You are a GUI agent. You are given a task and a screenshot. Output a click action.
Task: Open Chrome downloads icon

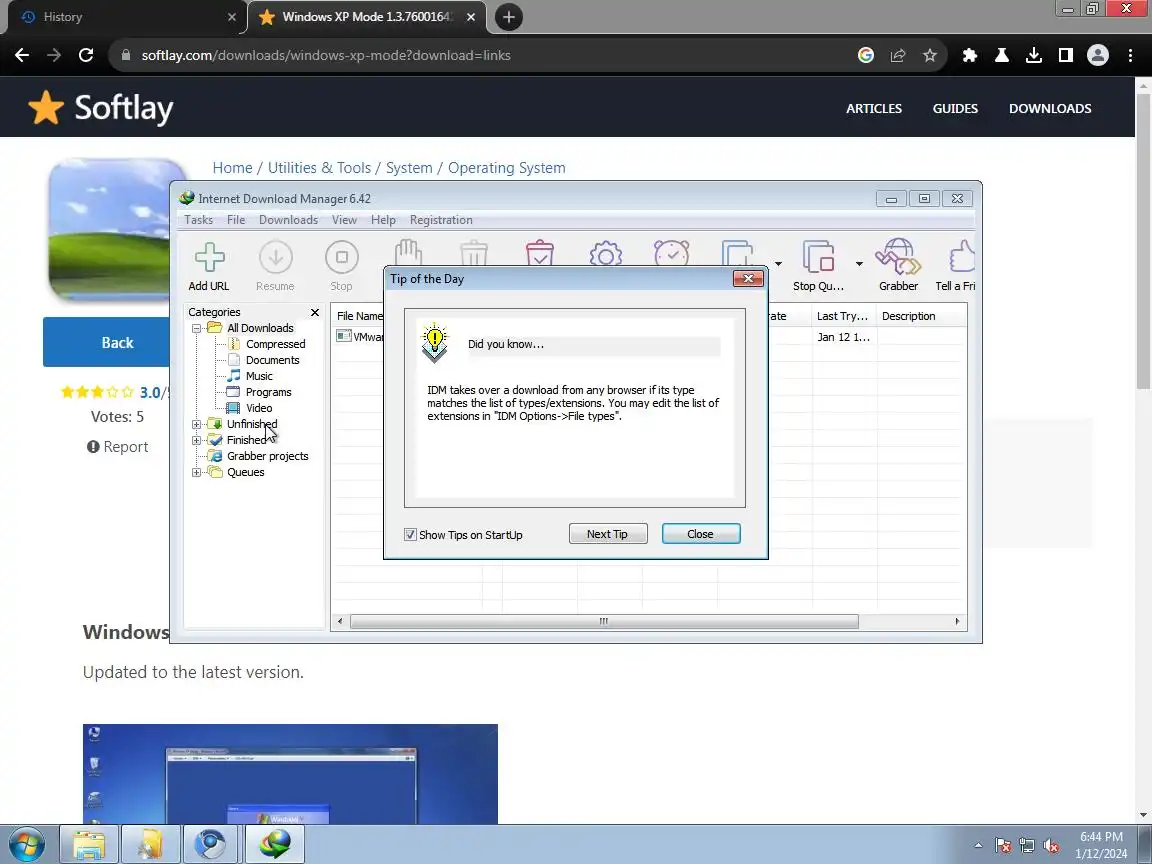(1034, 55)
